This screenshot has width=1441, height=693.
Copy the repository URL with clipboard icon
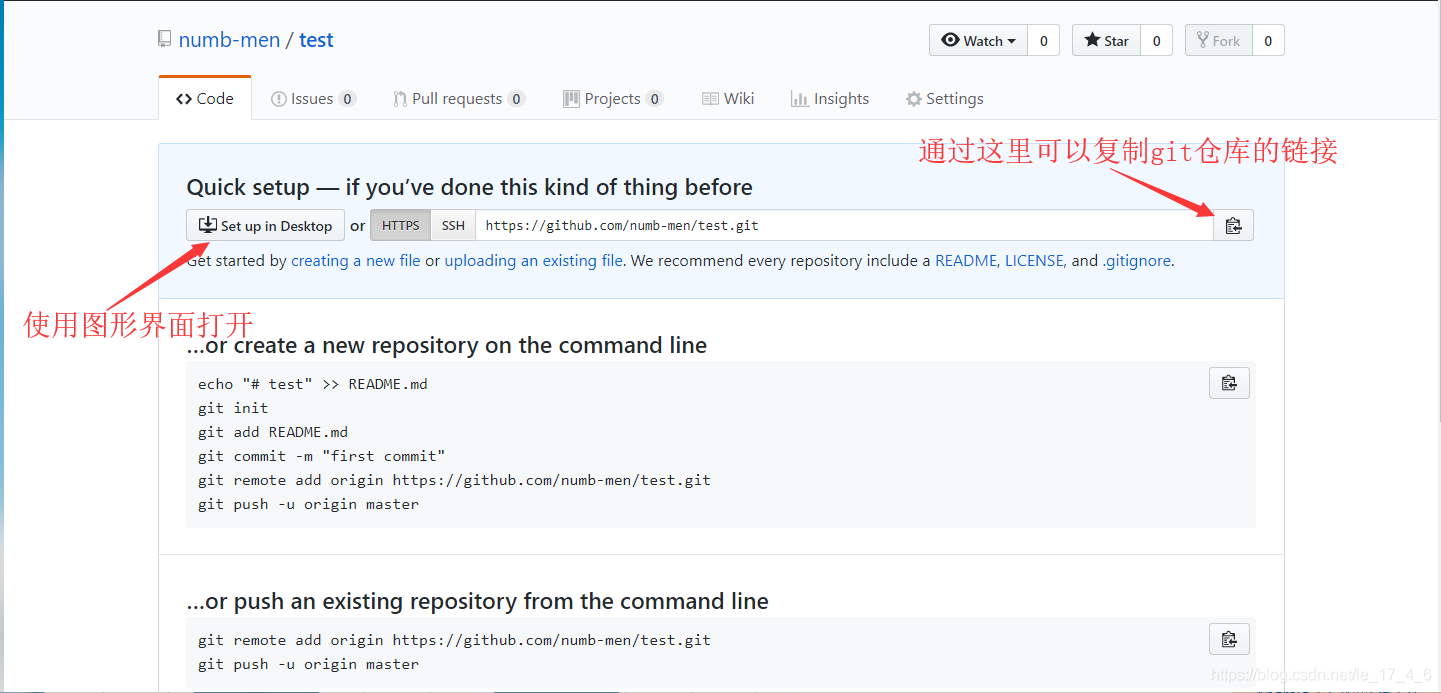(1233, 226)
